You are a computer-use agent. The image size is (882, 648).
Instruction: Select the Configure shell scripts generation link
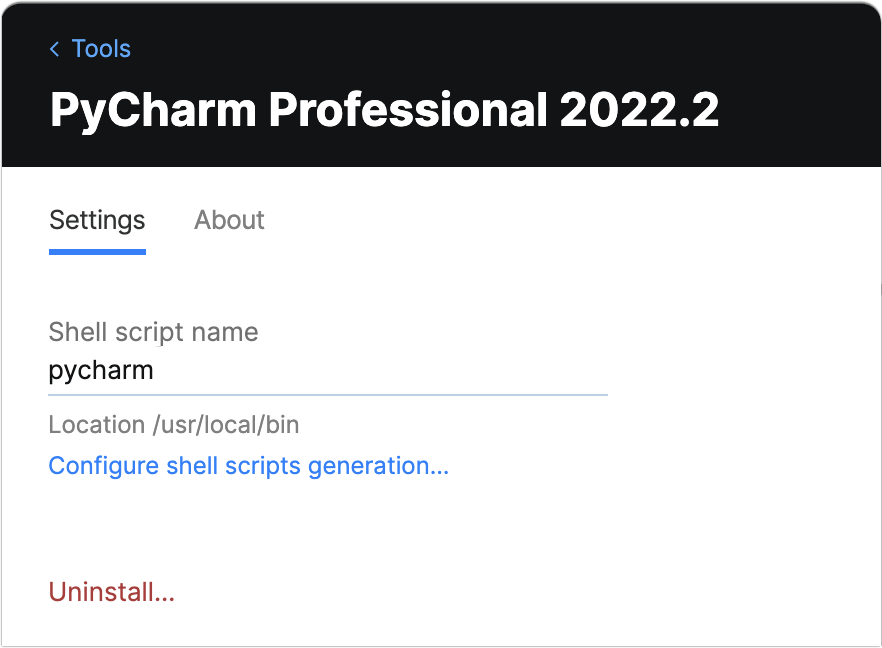pos(248,465)
